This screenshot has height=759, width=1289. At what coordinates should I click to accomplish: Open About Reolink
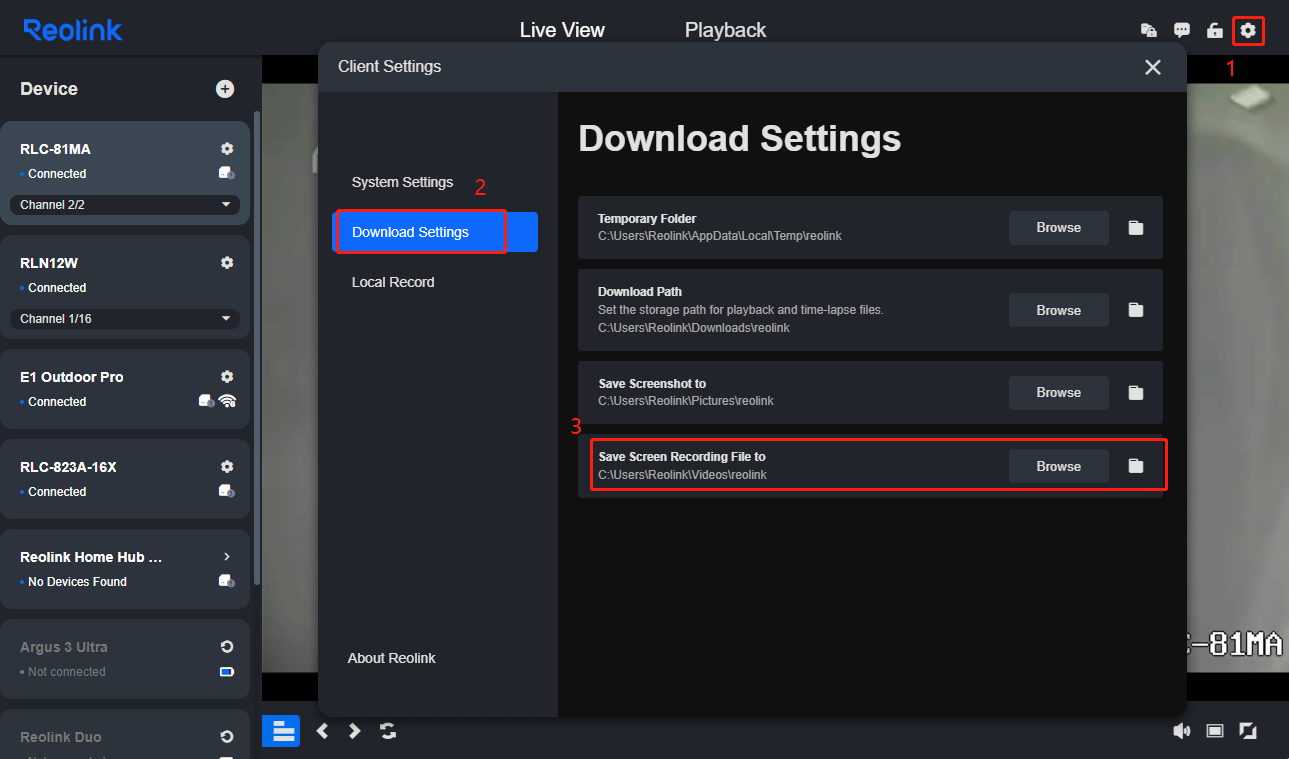[x=391, y=658]
